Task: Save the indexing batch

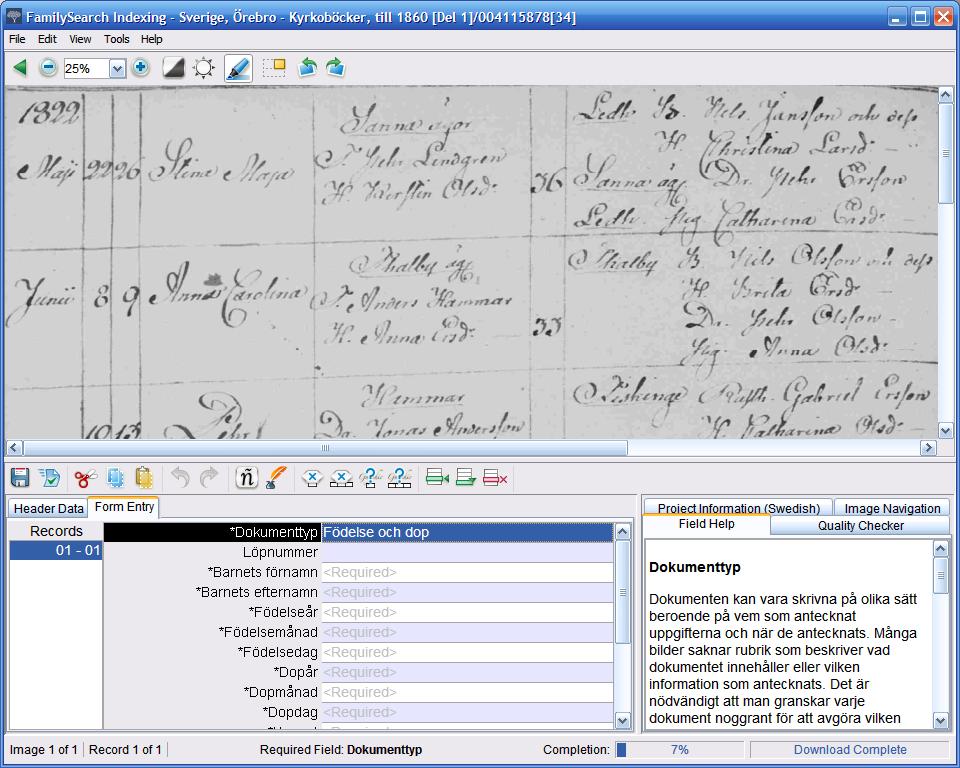Action: (20, 478)
